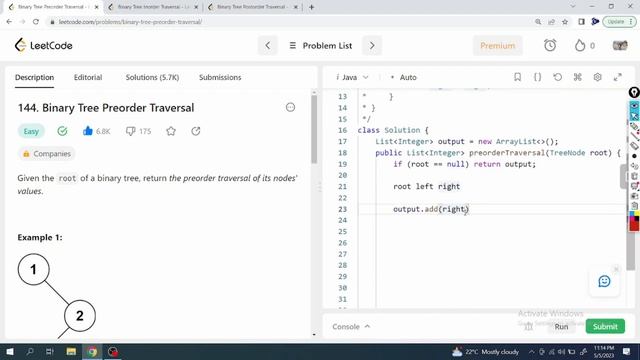Viewport: 640px width, 360px height.
Task: Click the address bar URL
Action: [130, 22]
